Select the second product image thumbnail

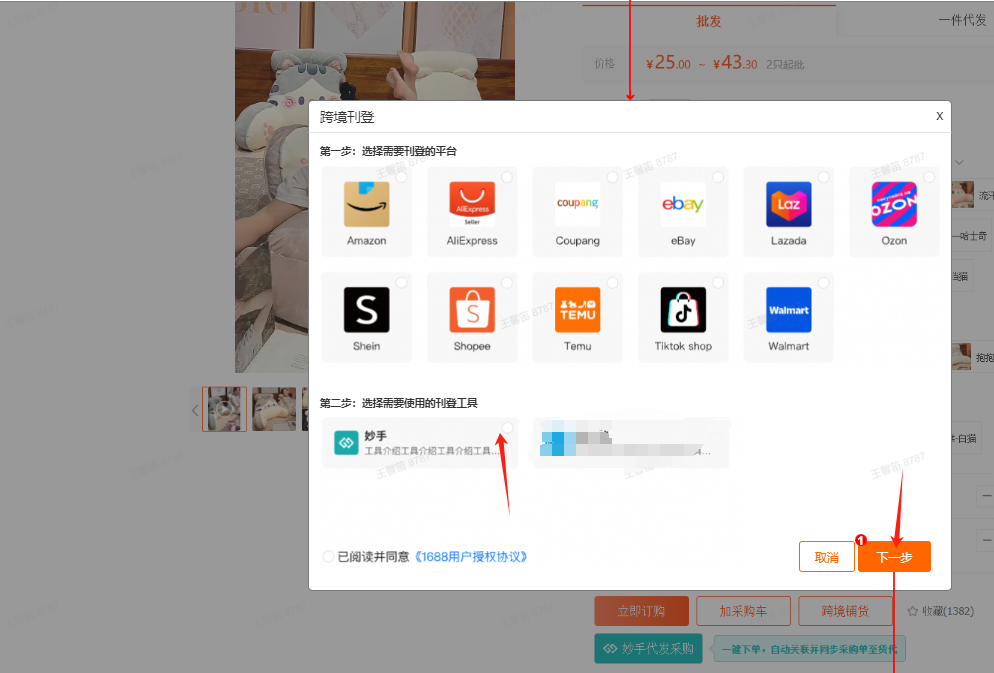274,409
